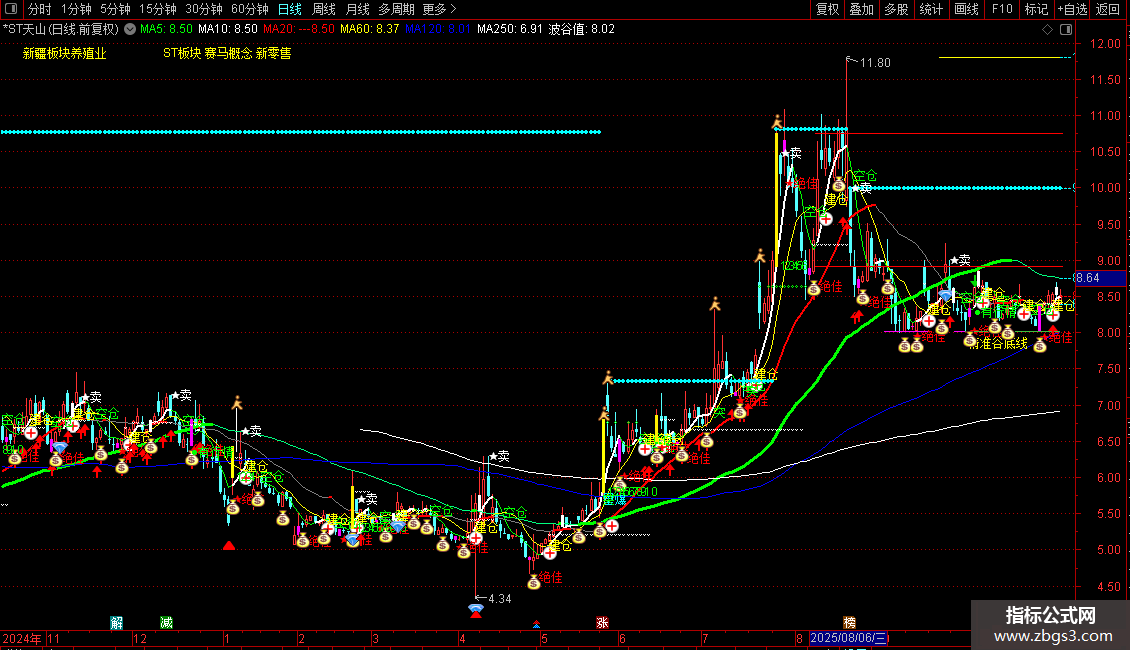Viewport: 1130px width, 650px height.
Task: Toggle the right-side panel icon in chart header
Action: pos(1066,30)
